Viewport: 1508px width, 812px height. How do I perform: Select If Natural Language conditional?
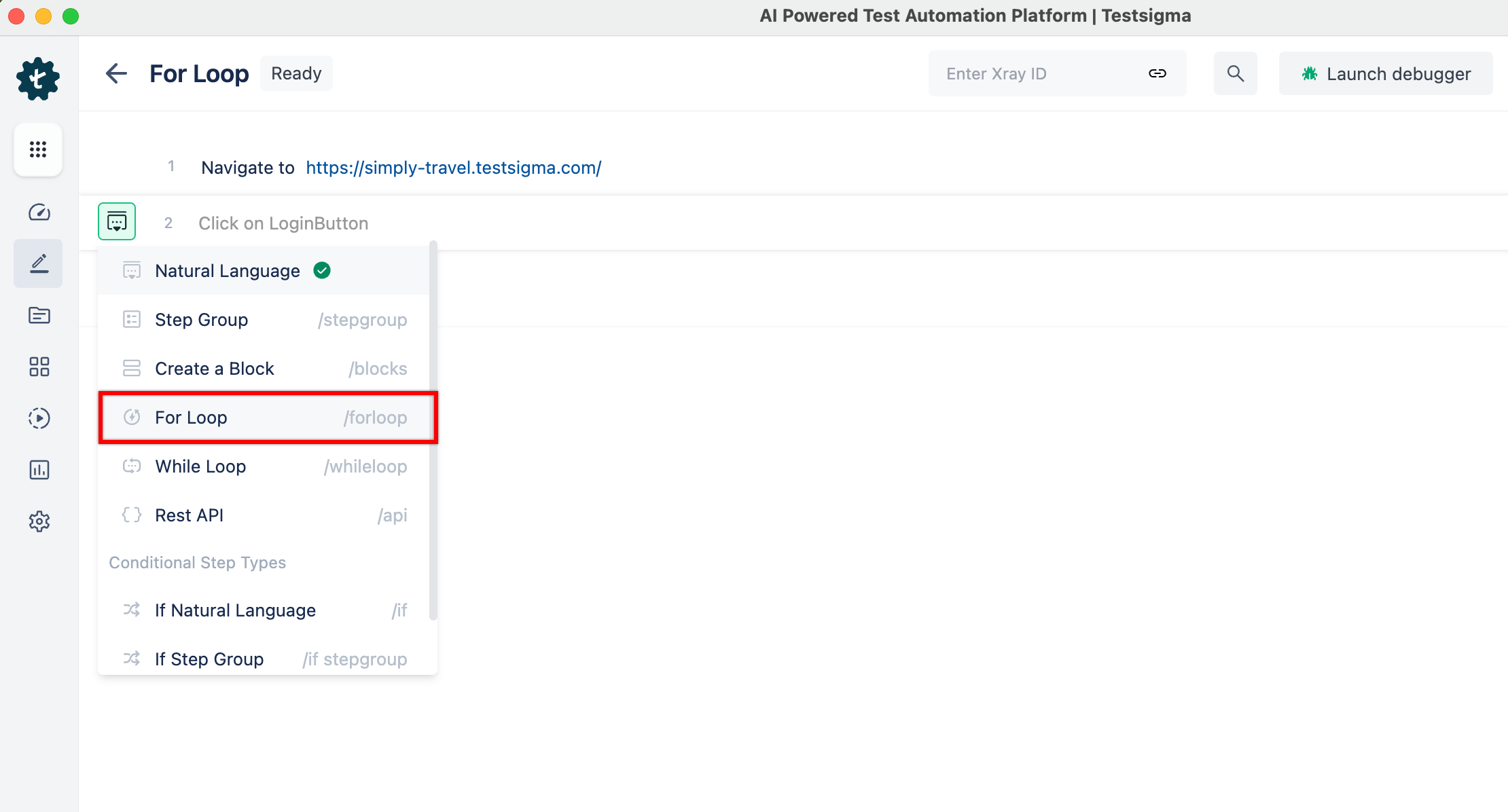coord(264,610)
